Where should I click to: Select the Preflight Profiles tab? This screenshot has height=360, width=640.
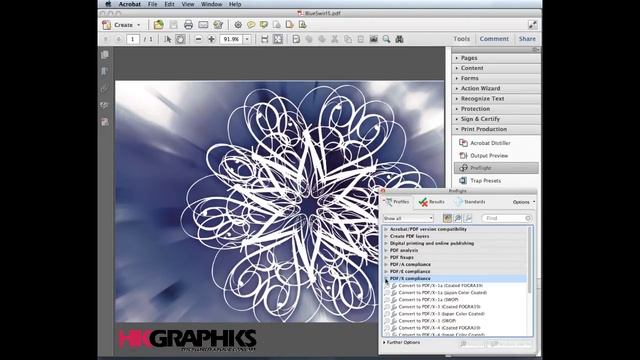pos(397,202)
